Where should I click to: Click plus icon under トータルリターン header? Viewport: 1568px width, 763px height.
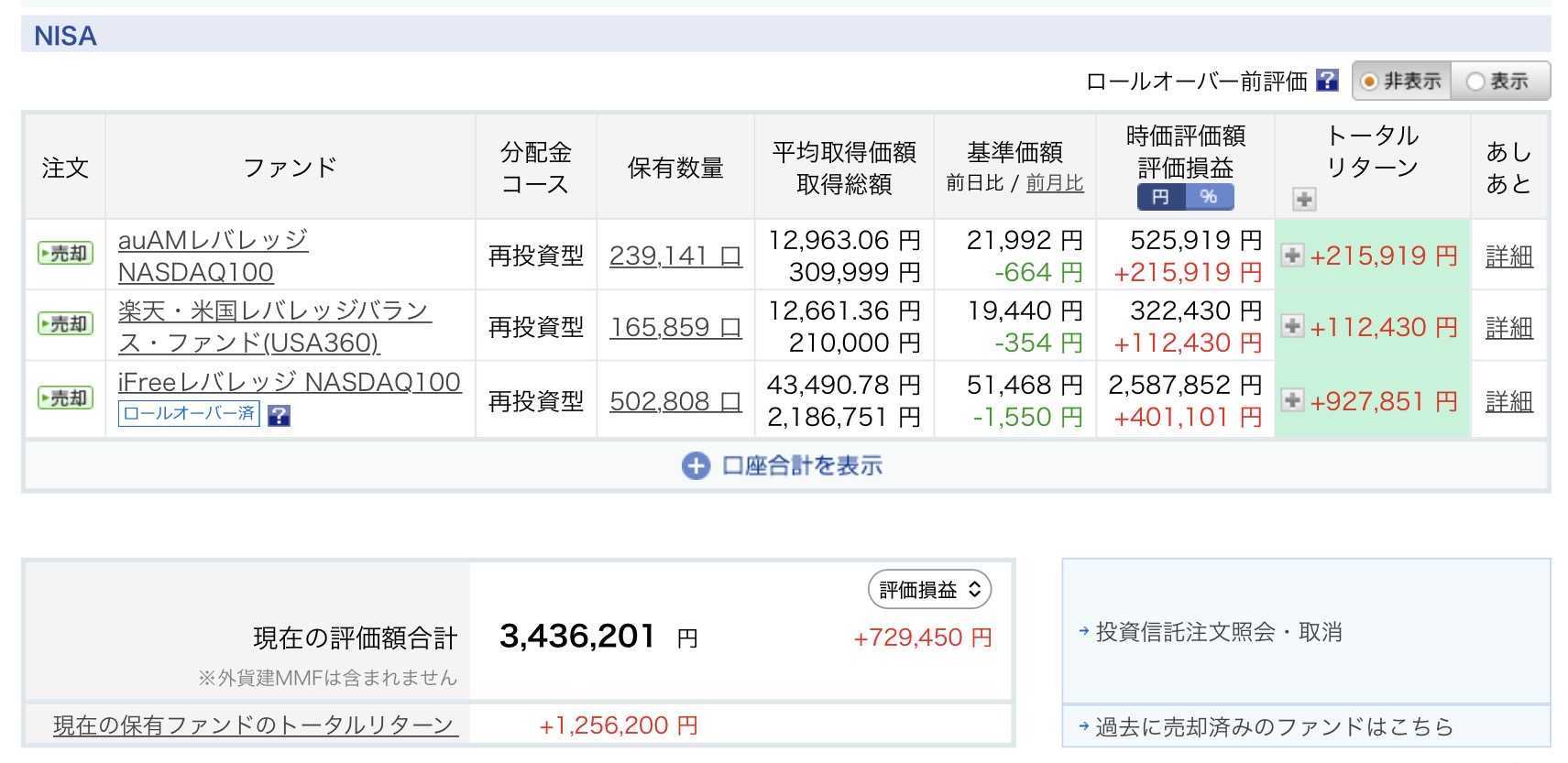point(1303,199)
